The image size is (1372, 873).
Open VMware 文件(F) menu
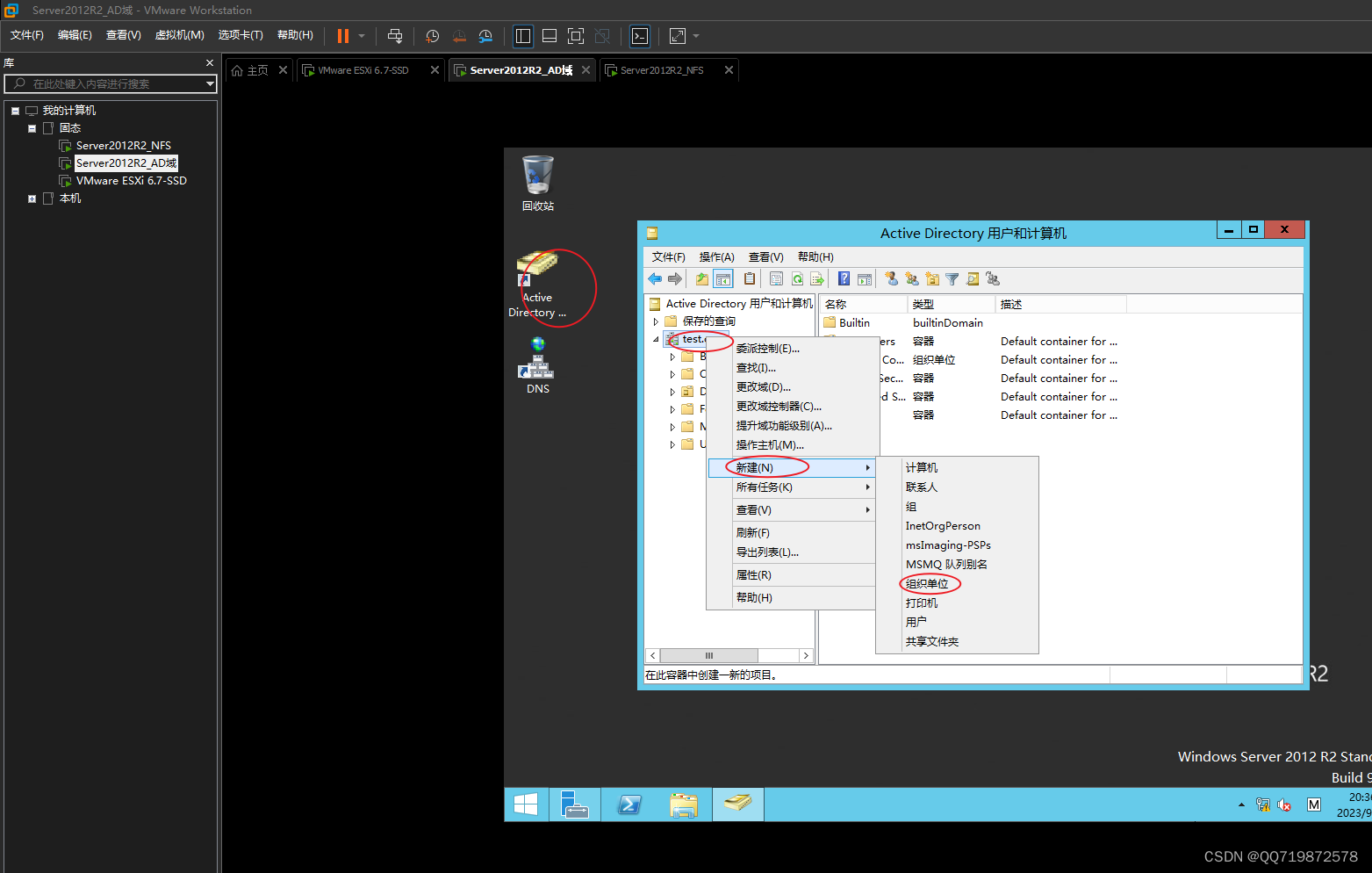[27, 35]
